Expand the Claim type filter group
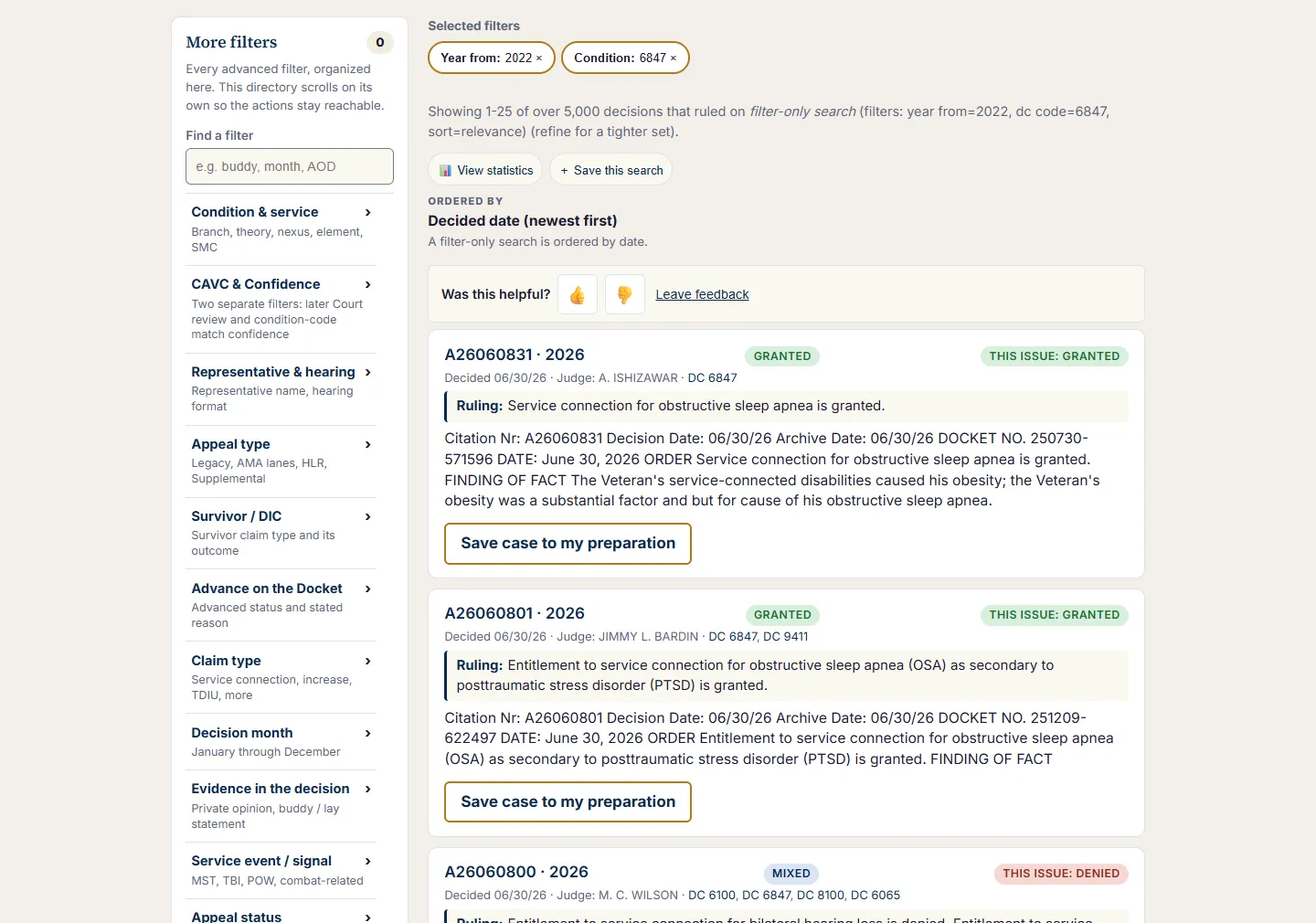Screen dimensions: 1316x923 click(281, 677)
